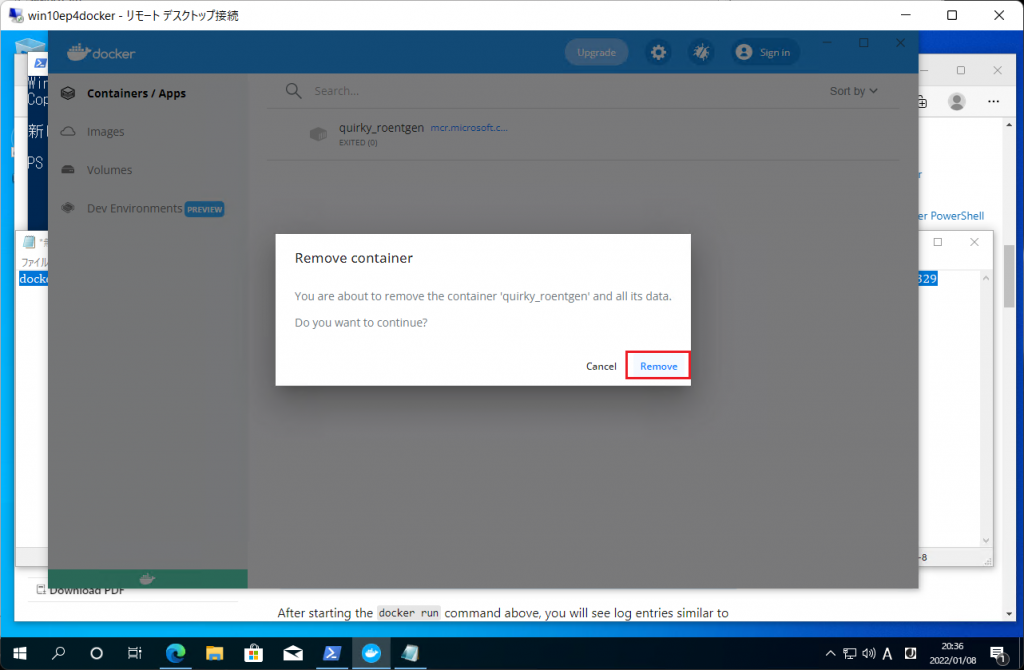Show hidden system tray icons
The width and height of the screenshot is (1024, 670).
click(831, 653)
